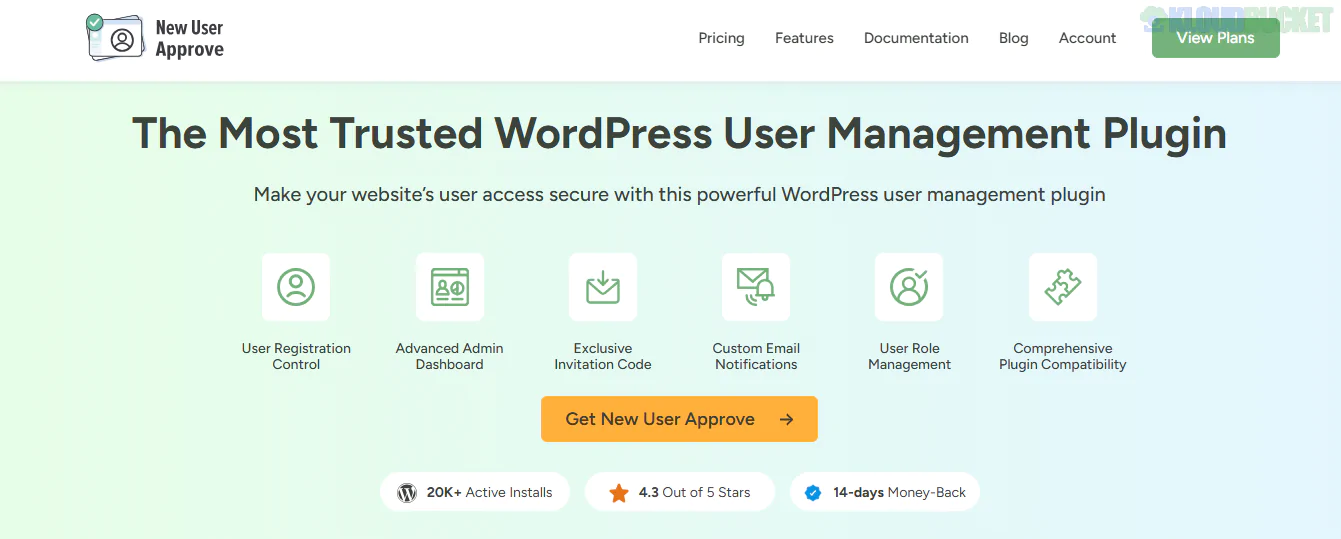
Task: Open the Blog menu item
Action: point(1013,38)
